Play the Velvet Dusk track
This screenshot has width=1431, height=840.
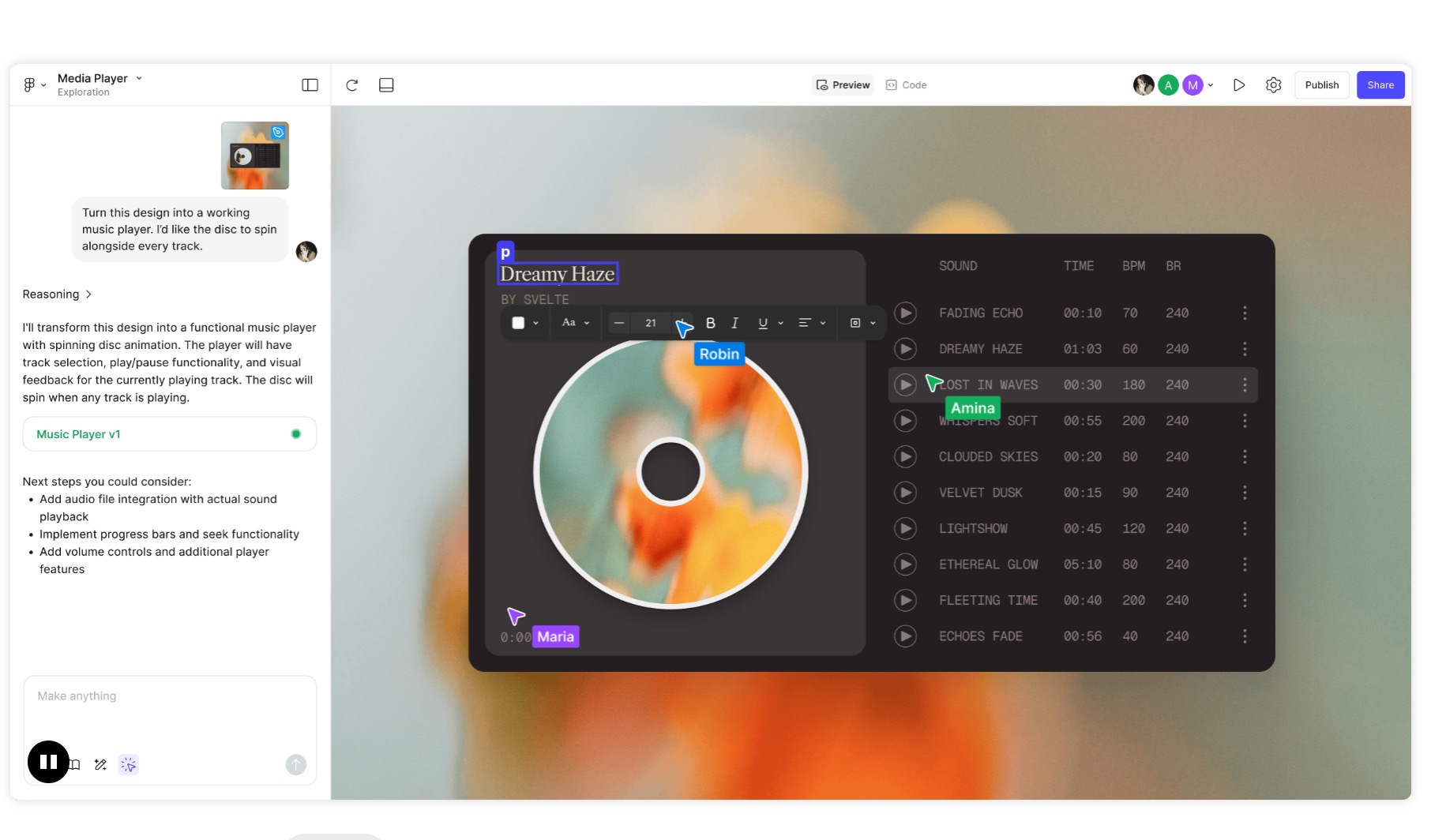pos(905,493)
